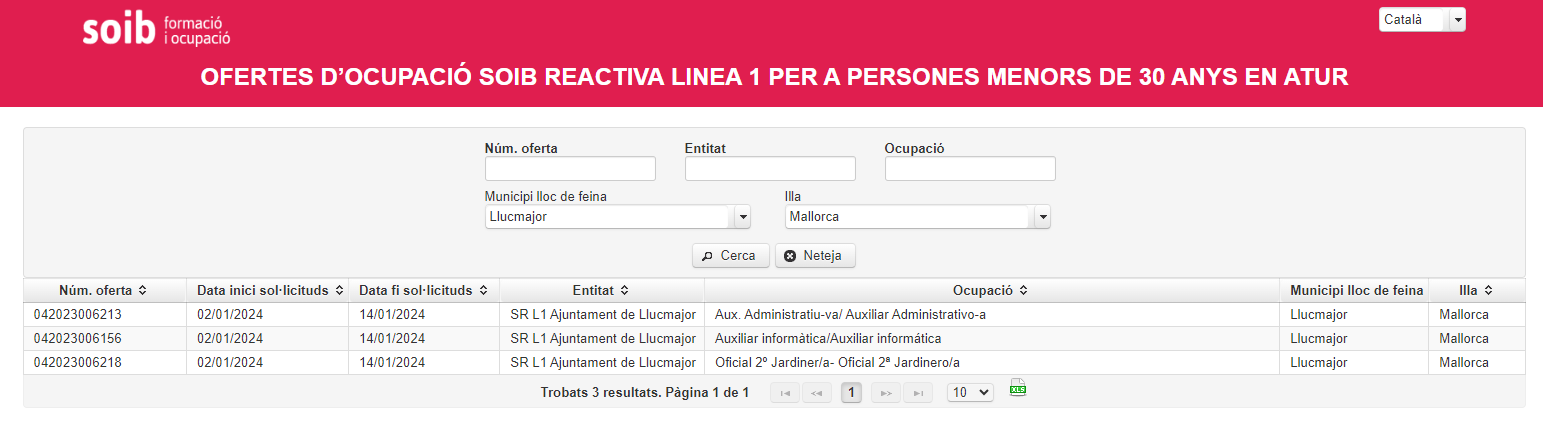Sort table by Núm. oferta column
The image size is (1543, 443).
[104, 290]
